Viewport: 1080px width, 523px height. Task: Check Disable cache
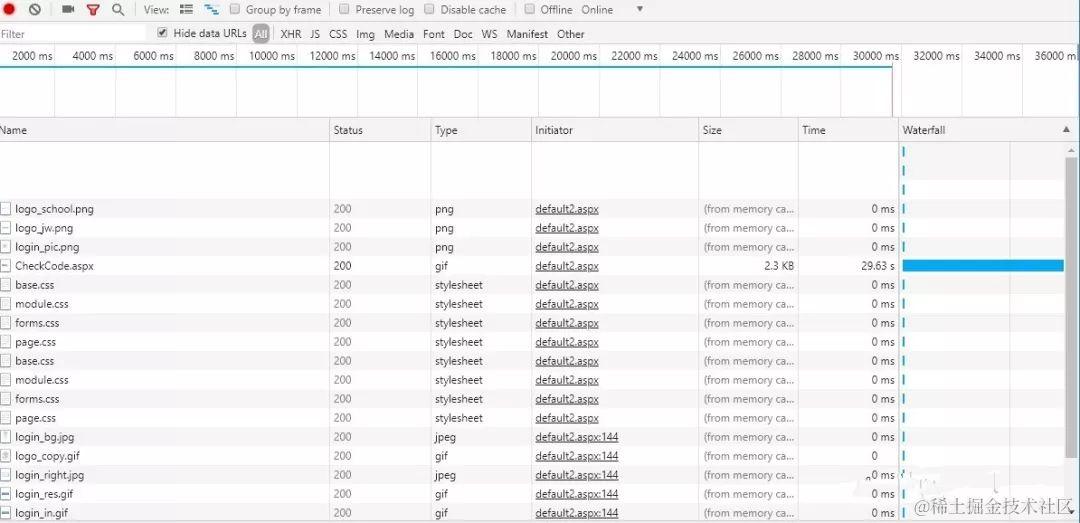(429, 10)
